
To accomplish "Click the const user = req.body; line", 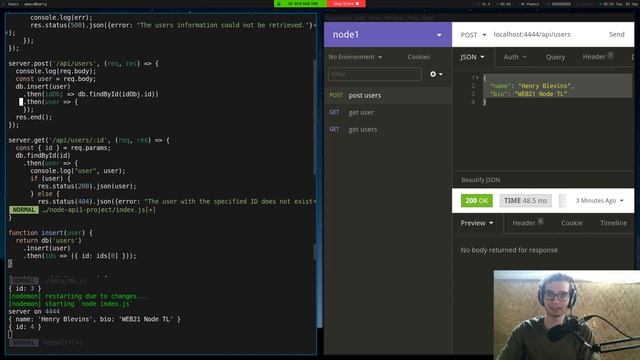I will pos(56,79).
